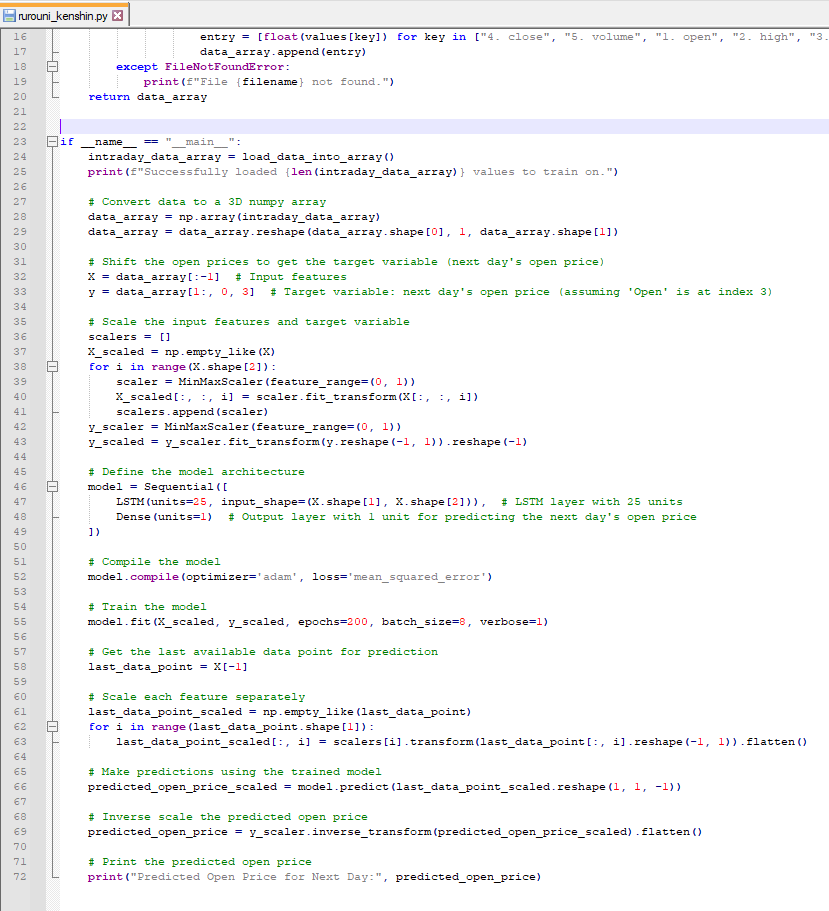
Task: Close the rurouni_kenshin.py tab
Action: [x=117, y=16]
